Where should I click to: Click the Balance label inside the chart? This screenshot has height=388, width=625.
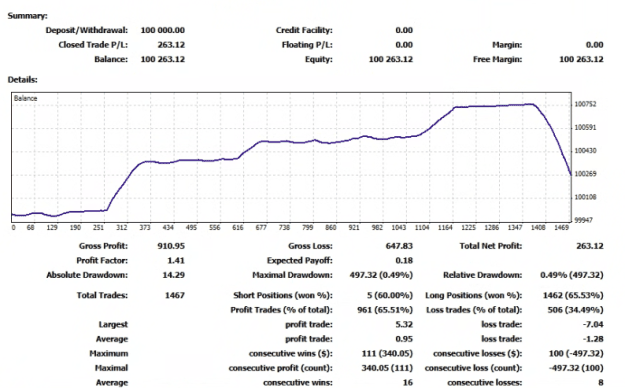pos(26,98)
